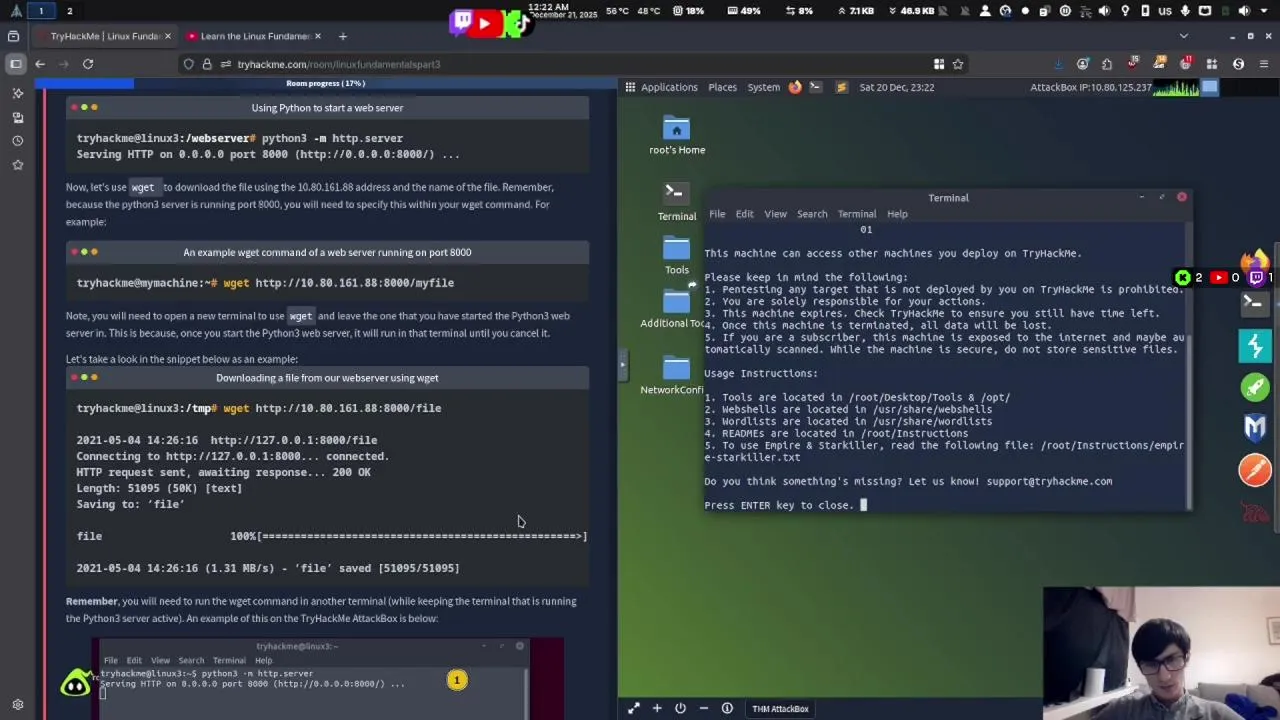Click the THM AttackBox button
The width and height of the screenshot is (1280, 720).
[780, 709]
